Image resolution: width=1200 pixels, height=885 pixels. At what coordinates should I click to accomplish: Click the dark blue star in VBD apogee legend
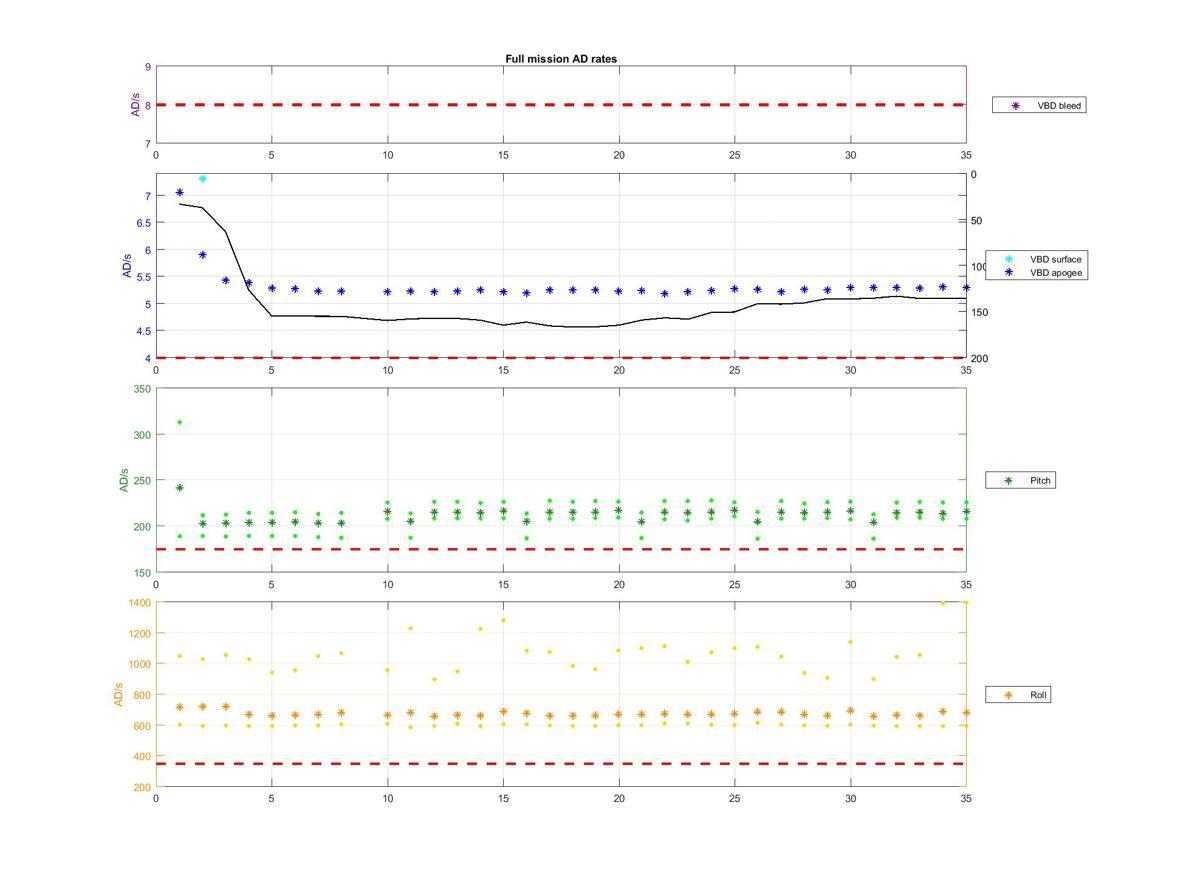(1008, 272)
